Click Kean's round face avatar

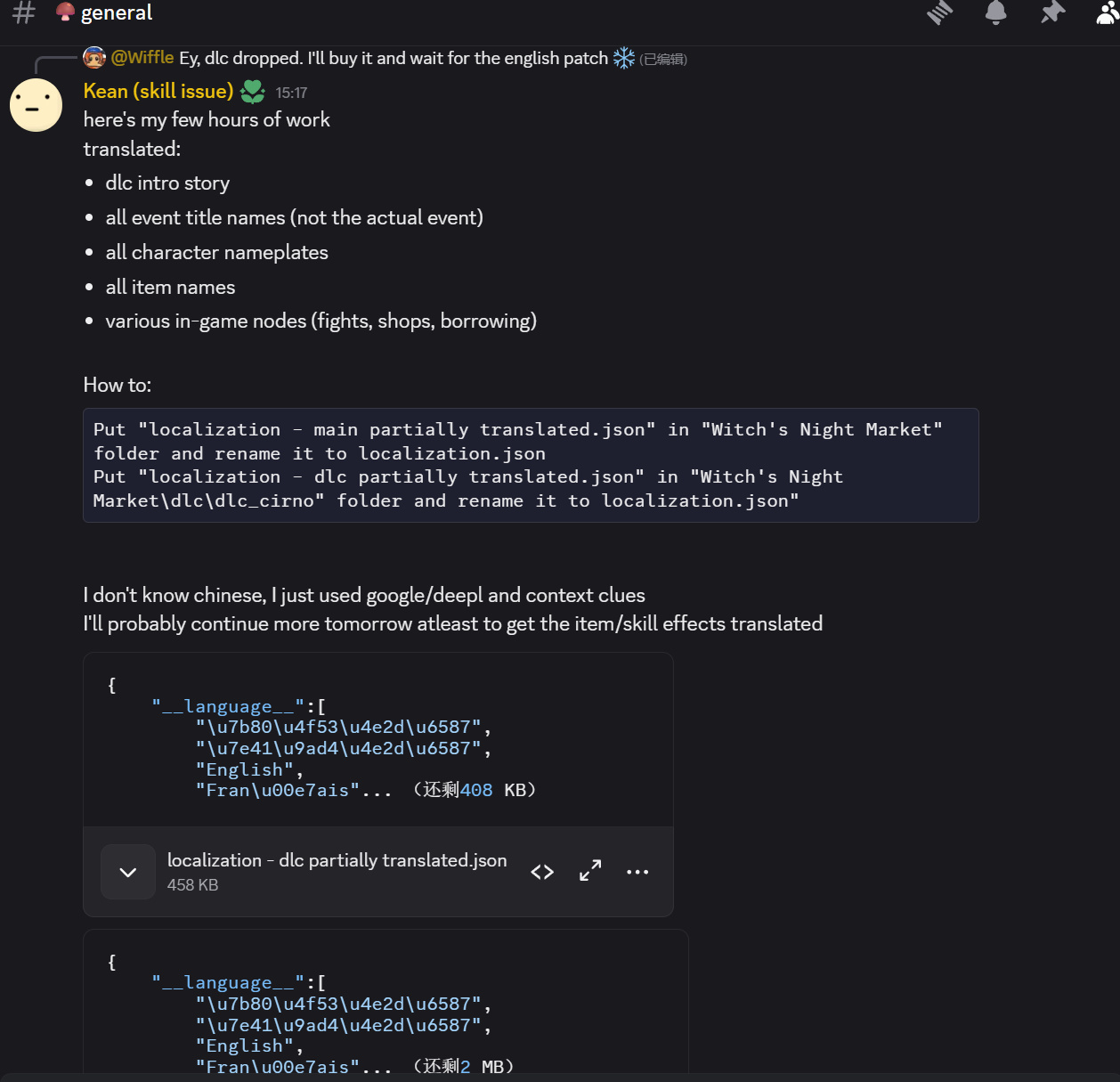[x=36, y=105]
